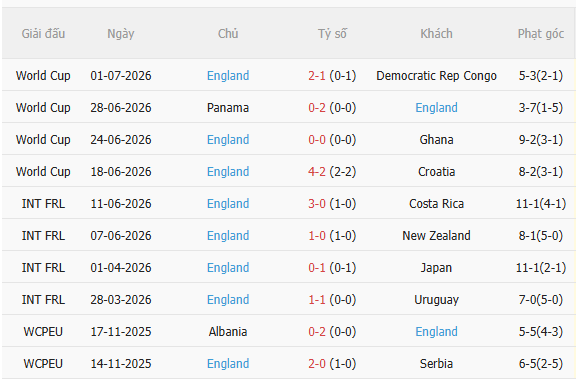Open the 4-2 score versus Croatia
The image size is (576, 379).
click(x=317, y=172)
